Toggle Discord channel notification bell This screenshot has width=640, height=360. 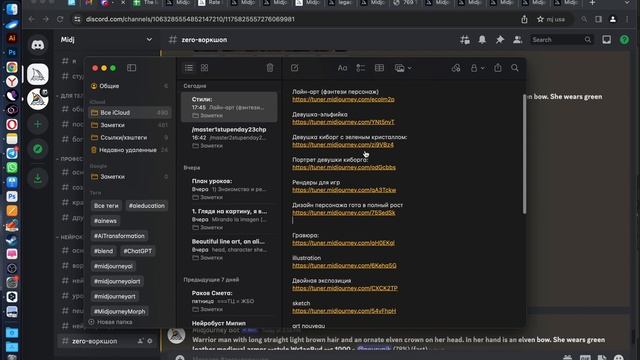(482, 40)
